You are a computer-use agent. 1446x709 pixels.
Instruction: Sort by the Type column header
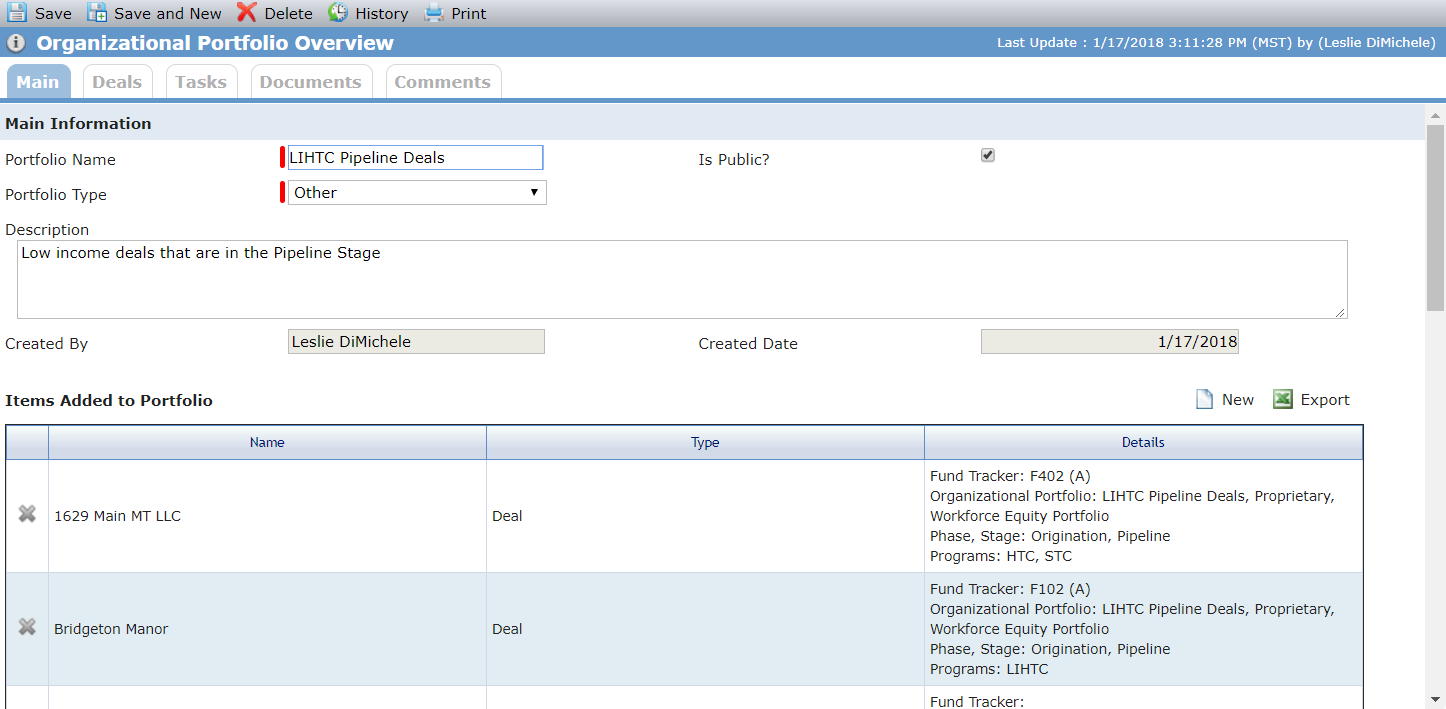click(705, 442)
